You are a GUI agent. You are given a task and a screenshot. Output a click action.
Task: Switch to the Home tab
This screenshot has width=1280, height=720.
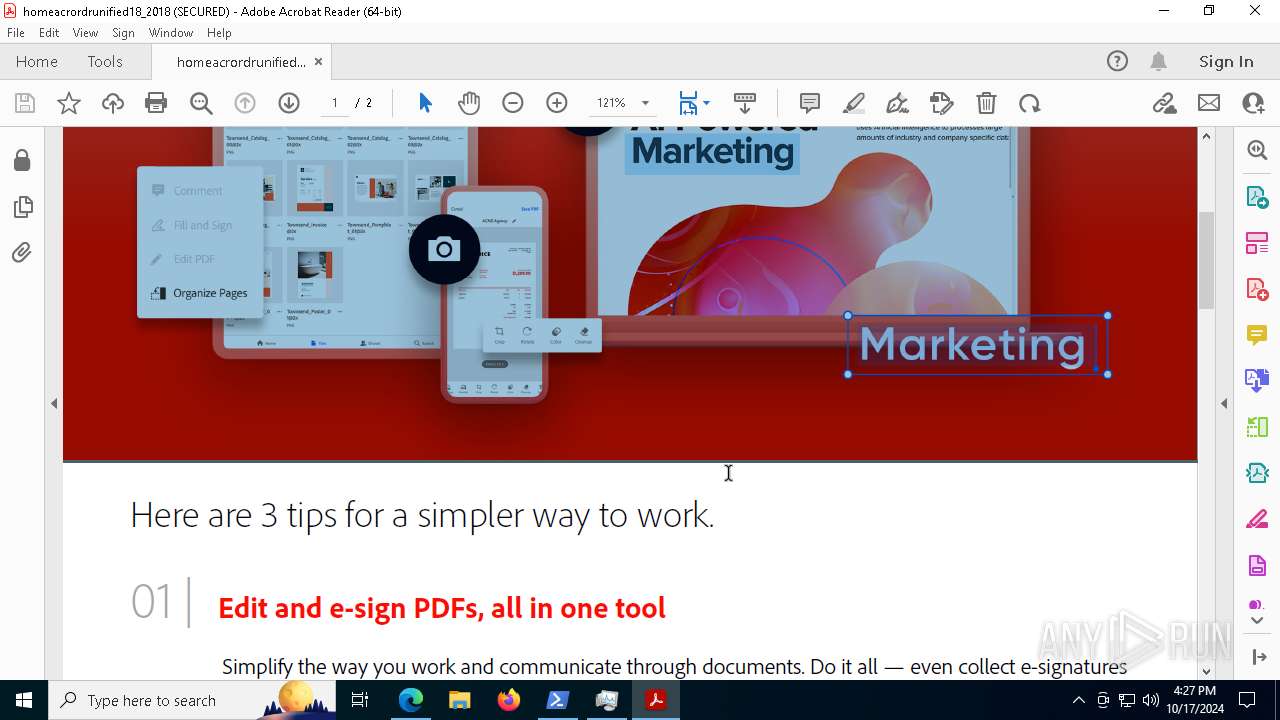37,62
